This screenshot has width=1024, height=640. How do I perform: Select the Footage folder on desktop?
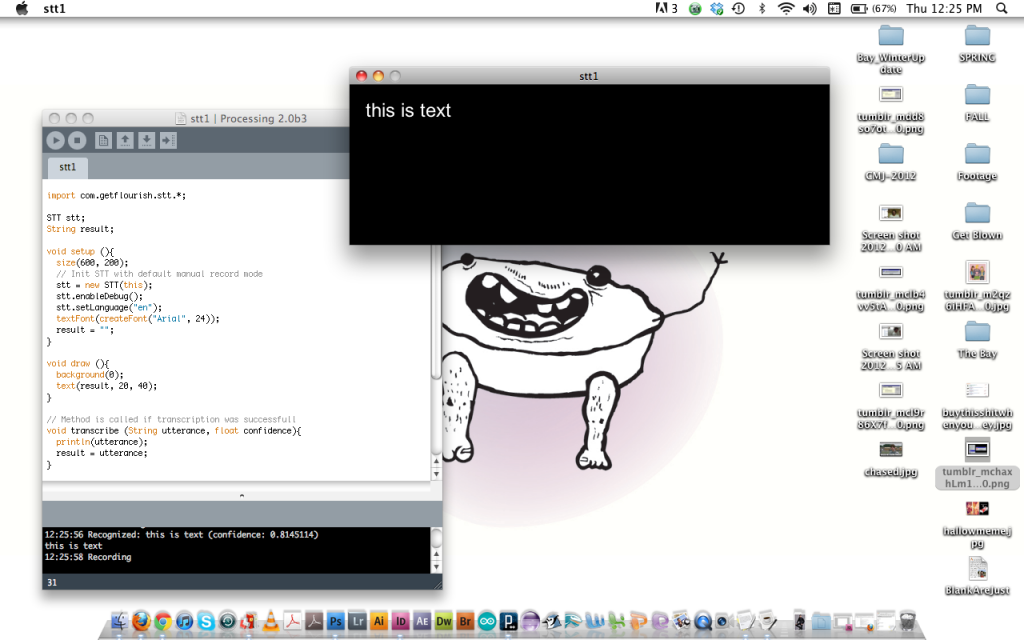[x=977, y=162]
